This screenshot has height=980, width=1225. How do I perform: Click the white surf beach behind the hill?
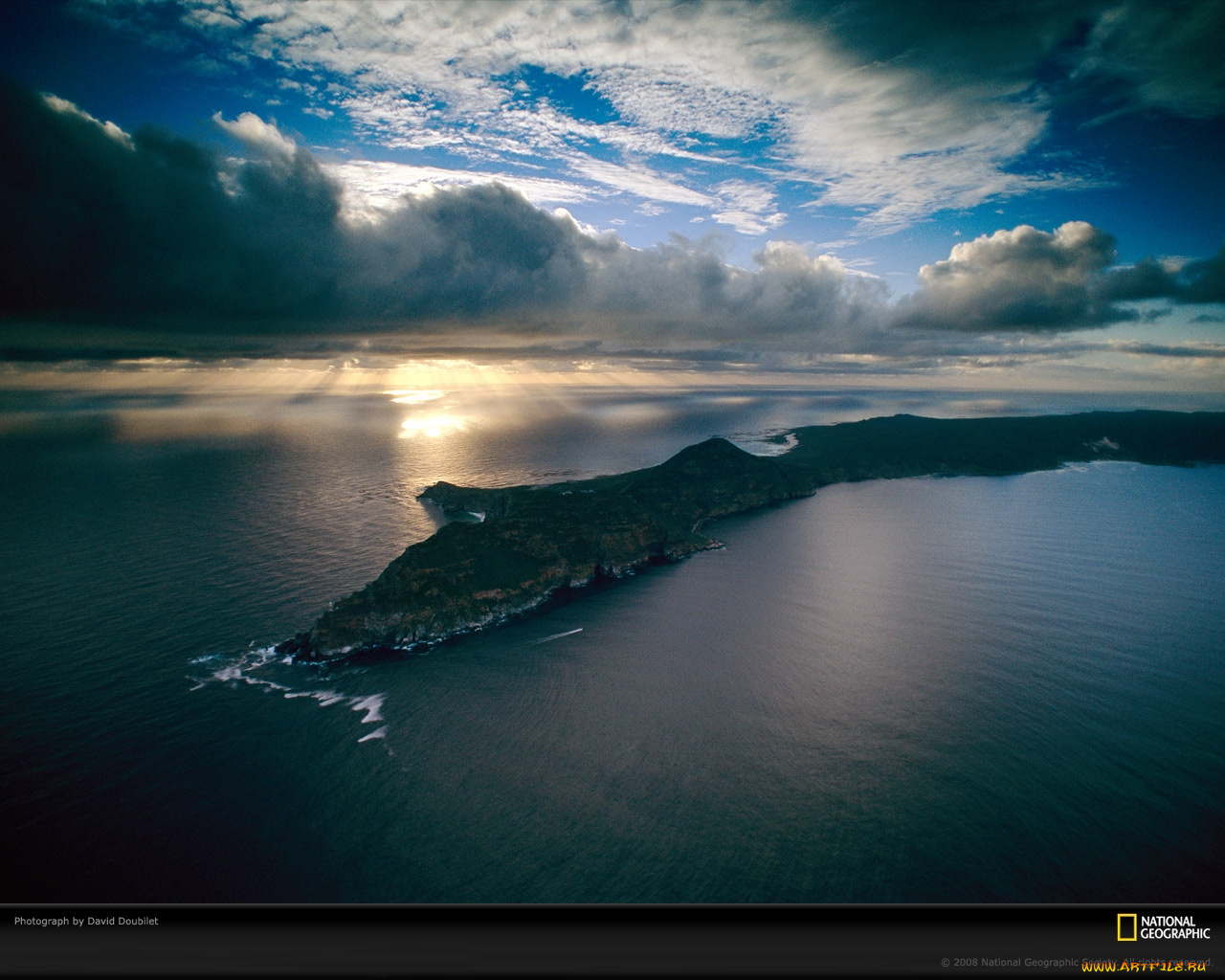(x=777, y=441)
